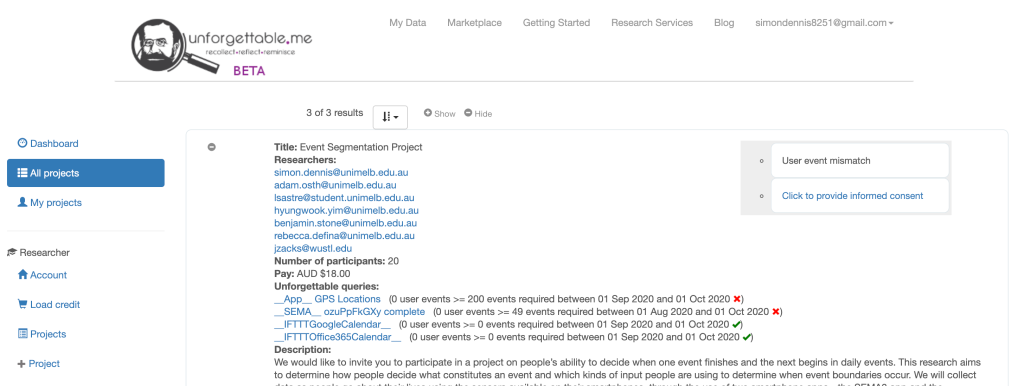Click to provide informed consent

pyautogui.click(x=852, y=196)
